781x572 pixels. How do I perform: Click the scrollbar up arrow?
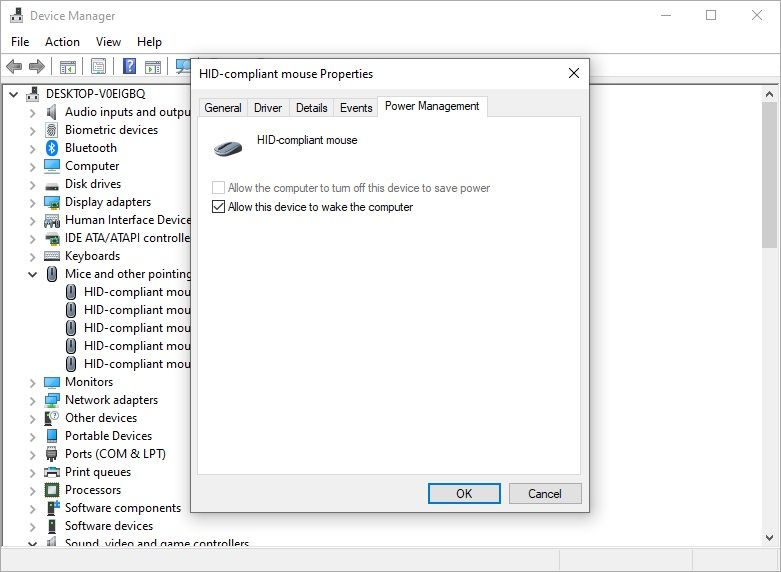pos(769,94)
